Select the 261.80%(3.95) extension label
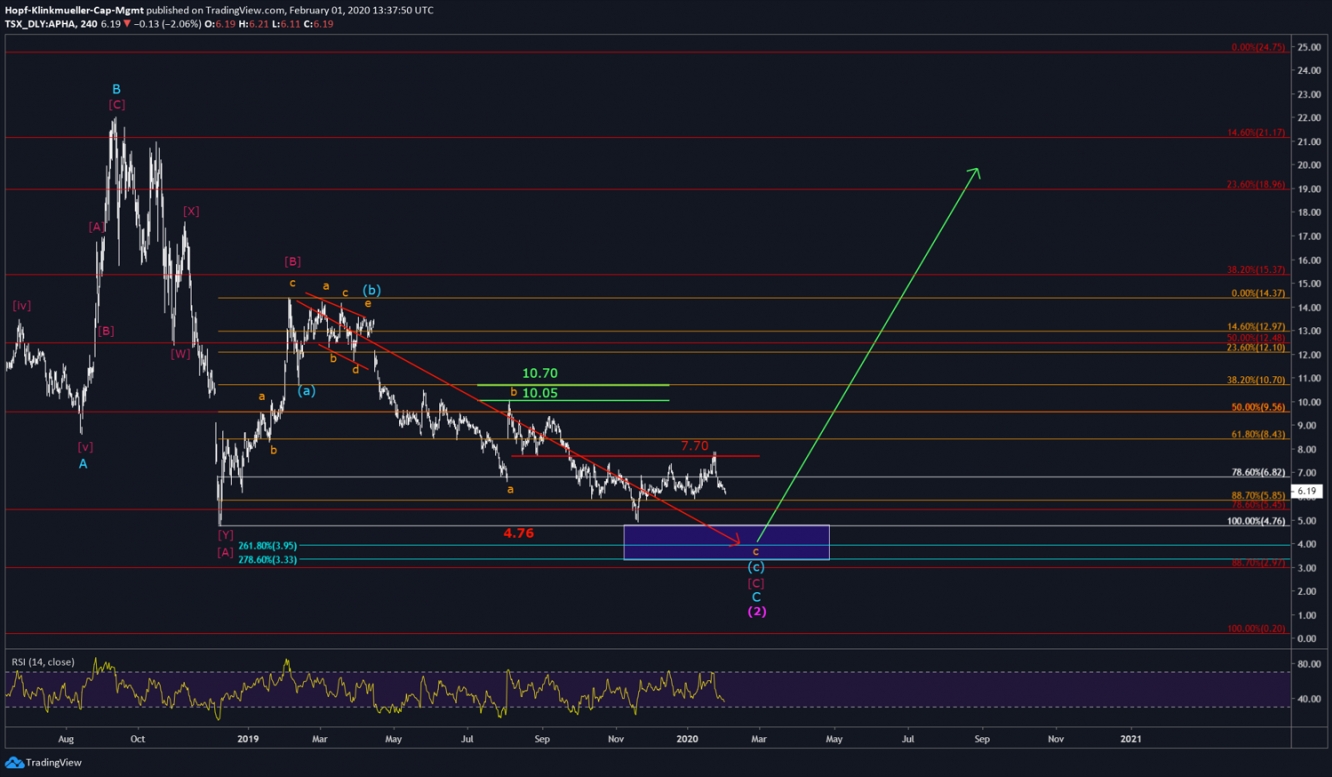Image resolution: width=1332 pixels, height=777 pixels. pyautogui.click(x=267, y=546)
